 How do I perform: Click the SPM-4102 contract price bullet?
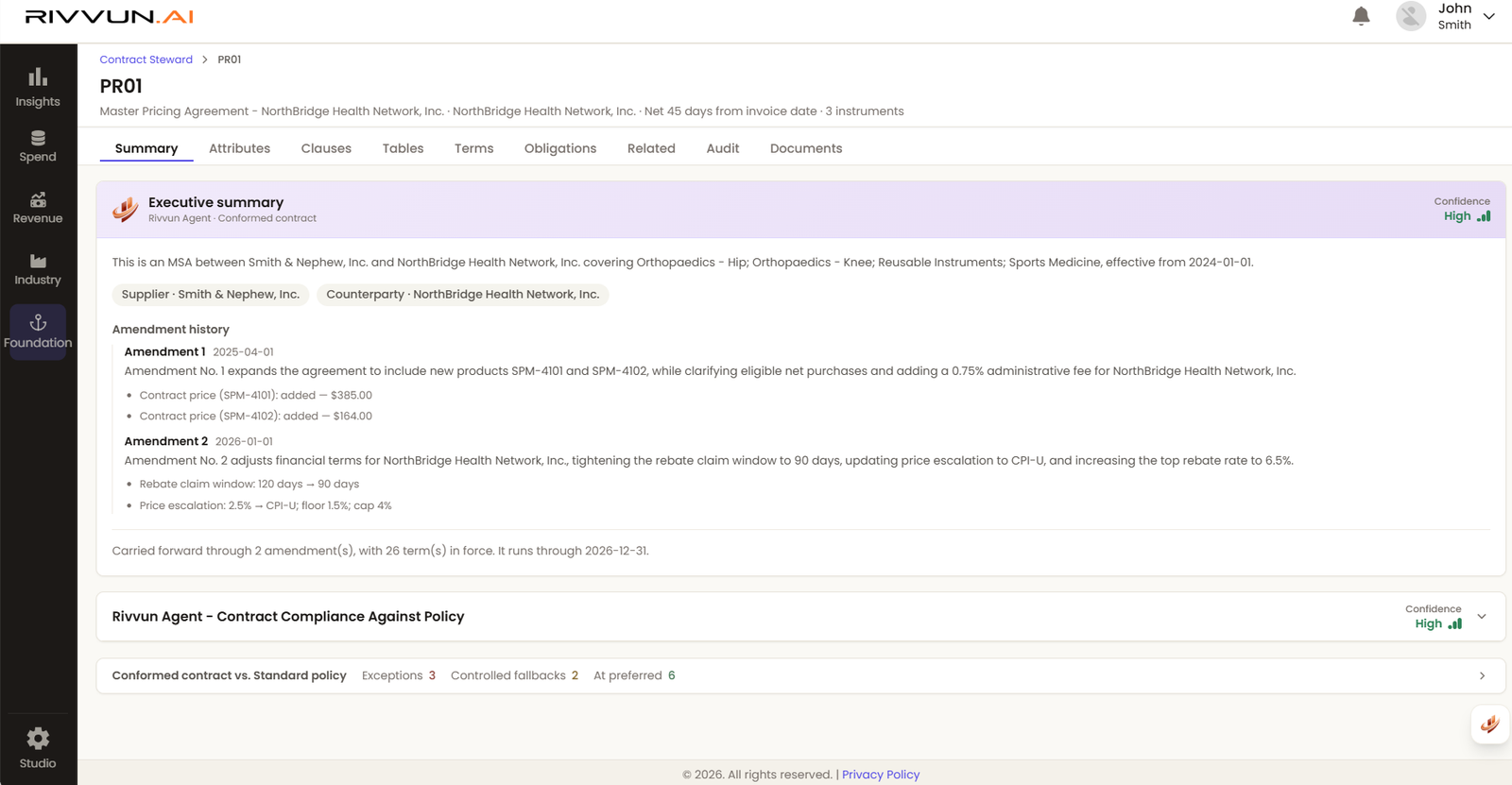point(256,416)
